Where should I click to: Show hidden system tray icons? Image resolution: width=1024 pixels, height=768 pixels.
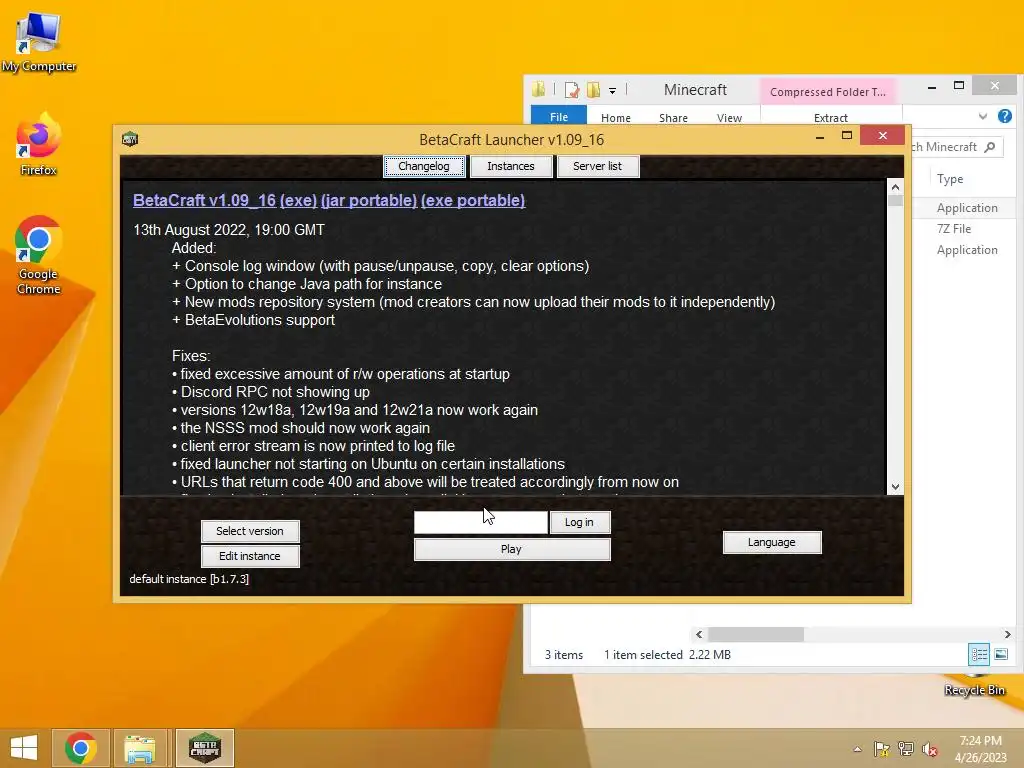point(857,749)
